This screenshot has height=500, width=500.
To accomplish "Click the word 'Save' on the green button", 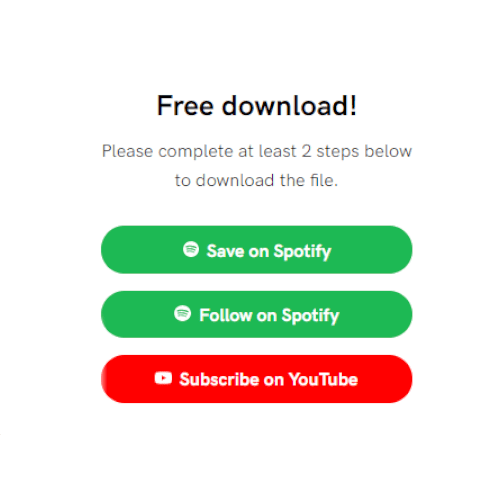I will [x=226, y=251].
